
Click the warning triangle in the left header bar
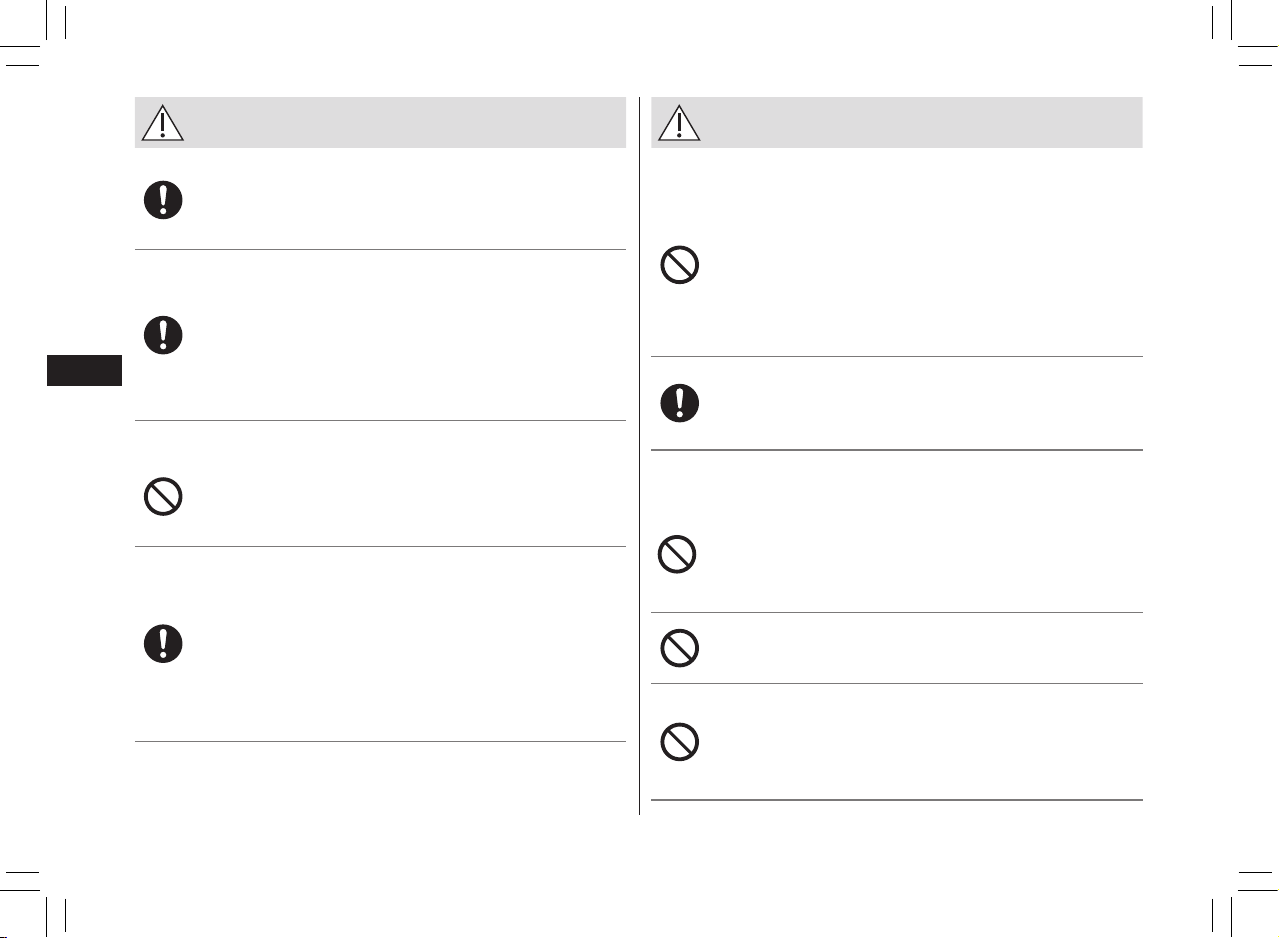coord(163,123)
